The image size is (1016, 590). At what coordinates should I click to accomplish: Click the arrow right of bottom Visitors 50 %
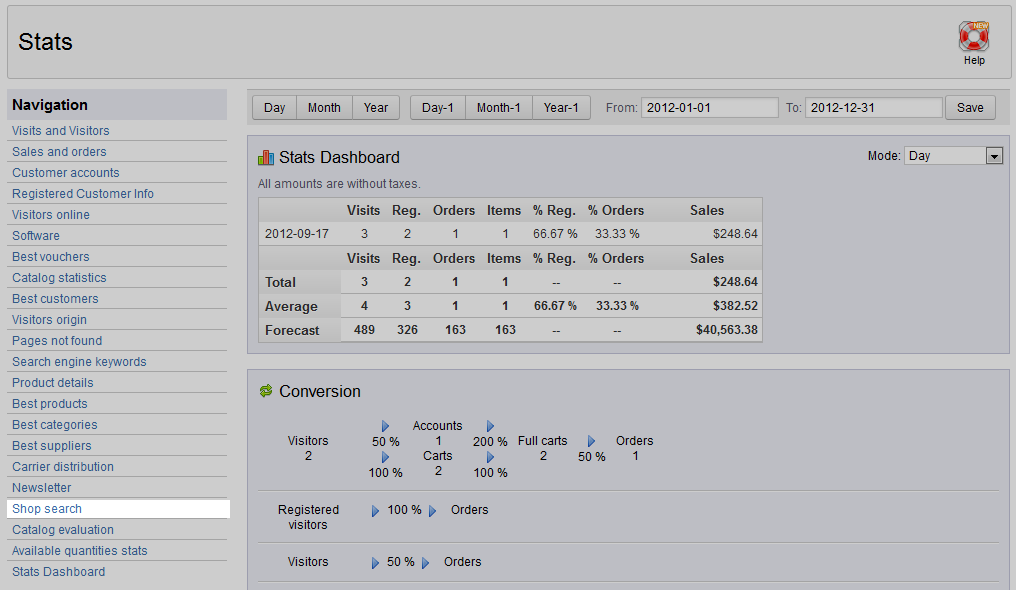click(x=426, y=563)
